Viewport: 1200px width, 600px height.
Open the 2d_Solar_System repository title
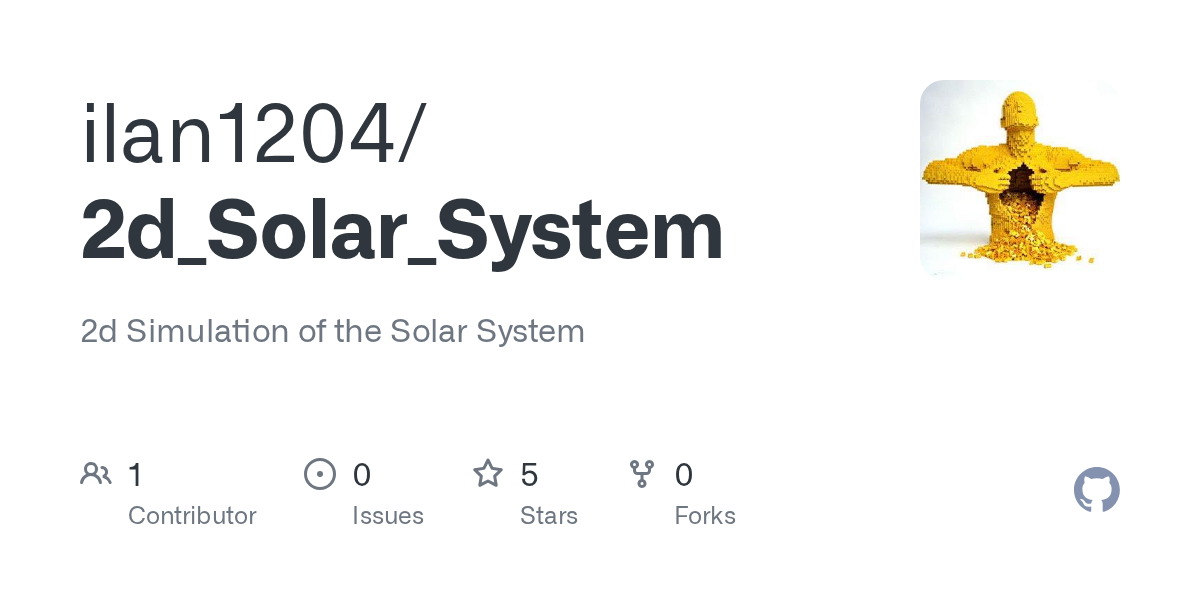click(x=402, y=231)
